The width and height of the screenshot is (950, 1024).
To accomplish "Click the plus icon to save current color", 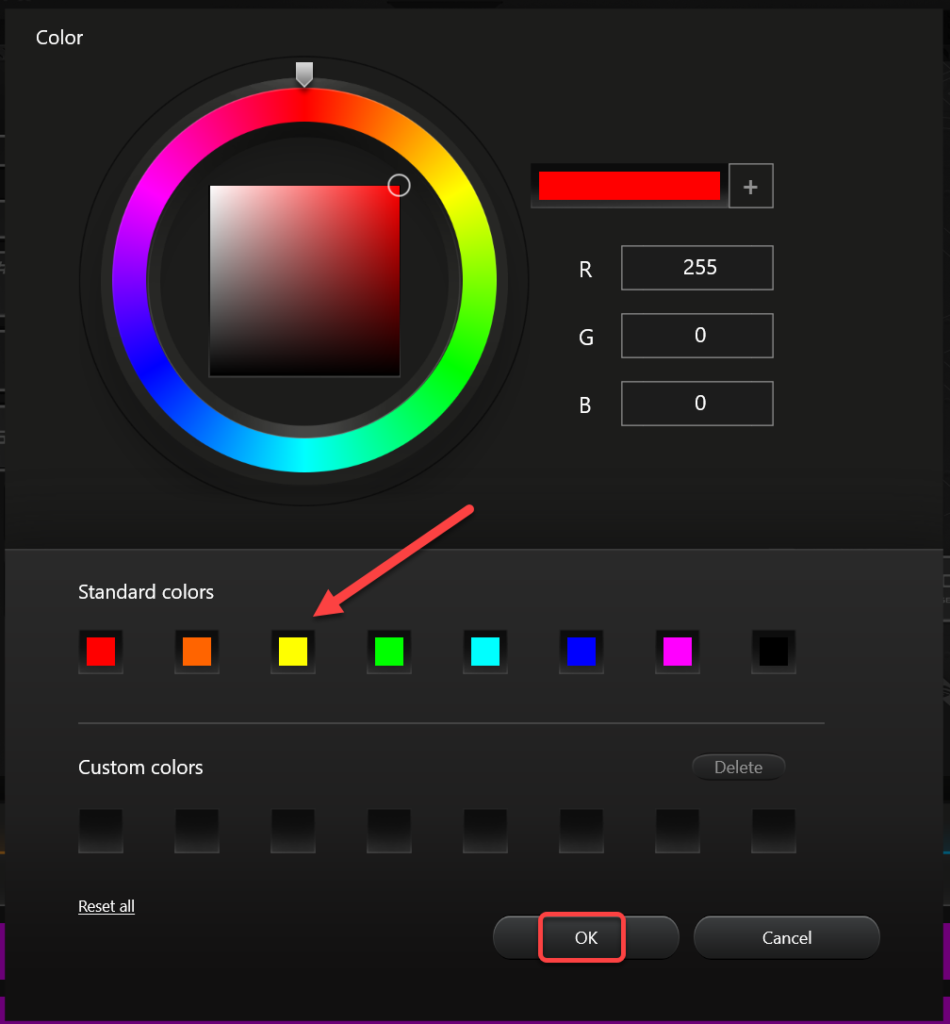I will coord(751,185).
